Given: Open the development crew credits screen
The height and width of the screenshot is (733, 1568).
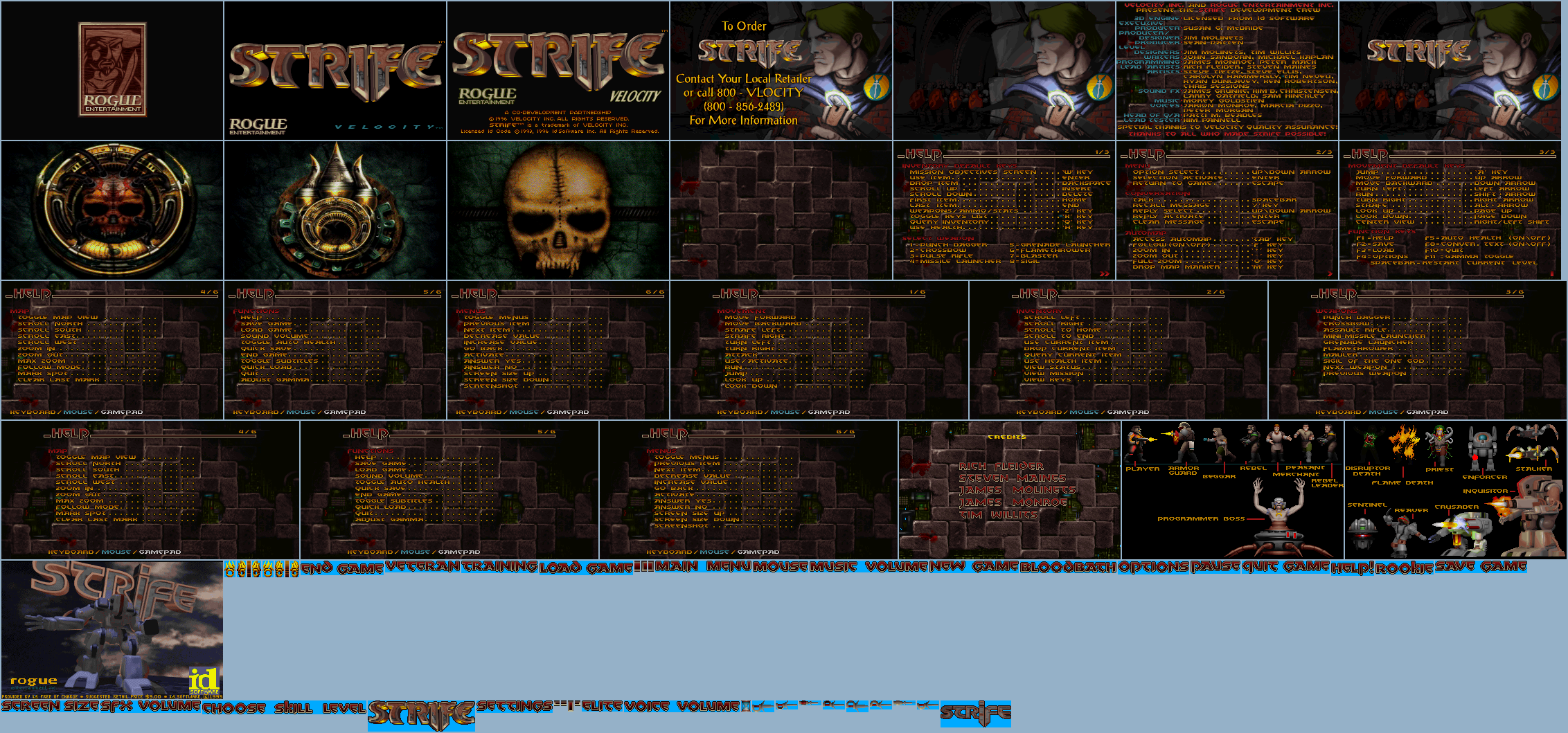Looking at the screenshot, I should [x=1227, y=70].
